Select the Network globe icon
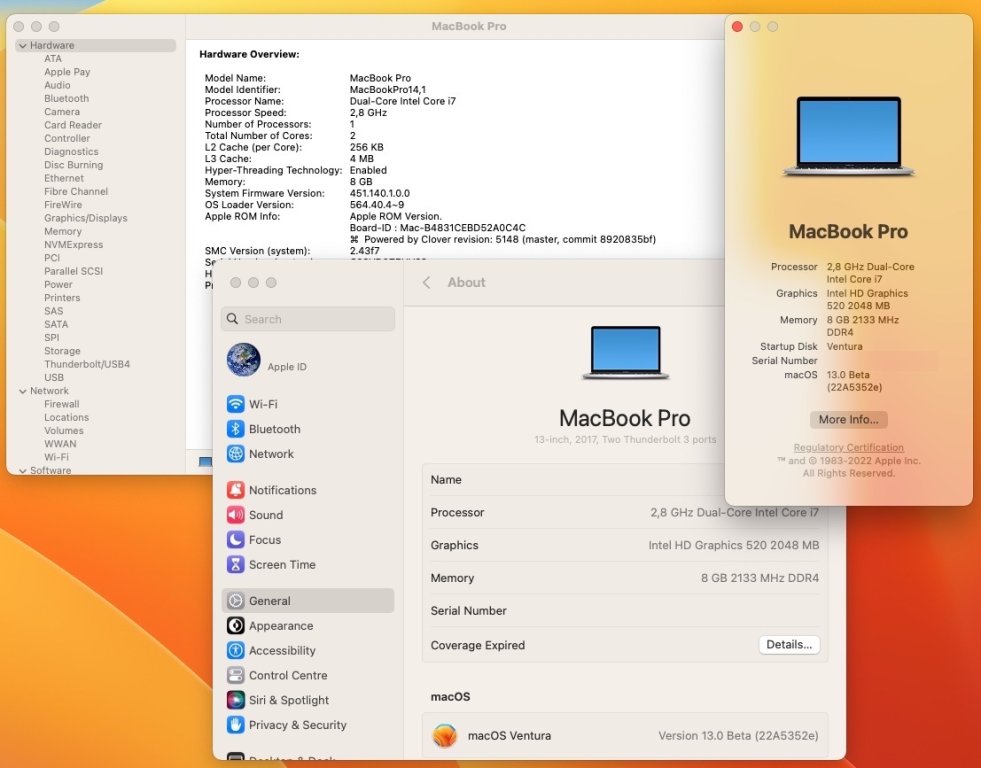The width and height of the screenshot is (981, 768). 235,454
